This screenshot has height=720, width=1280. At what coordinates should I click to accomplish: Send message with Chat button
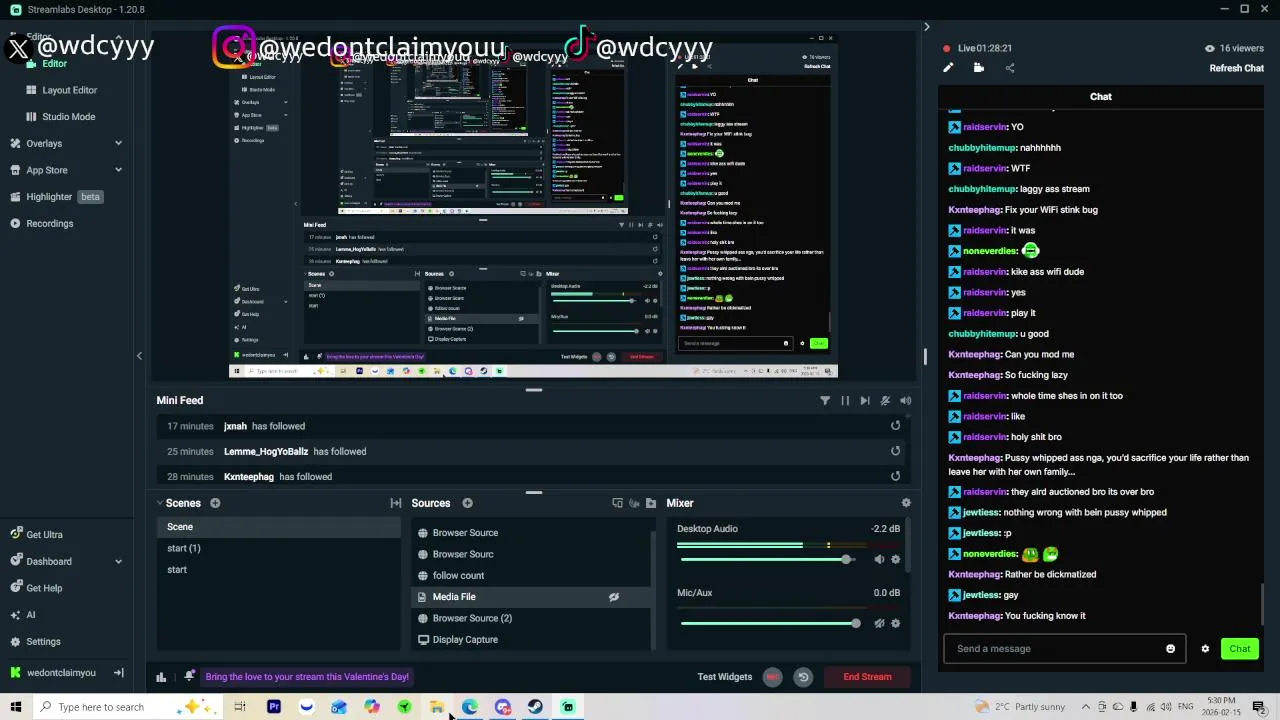(x=1240, y=649)
